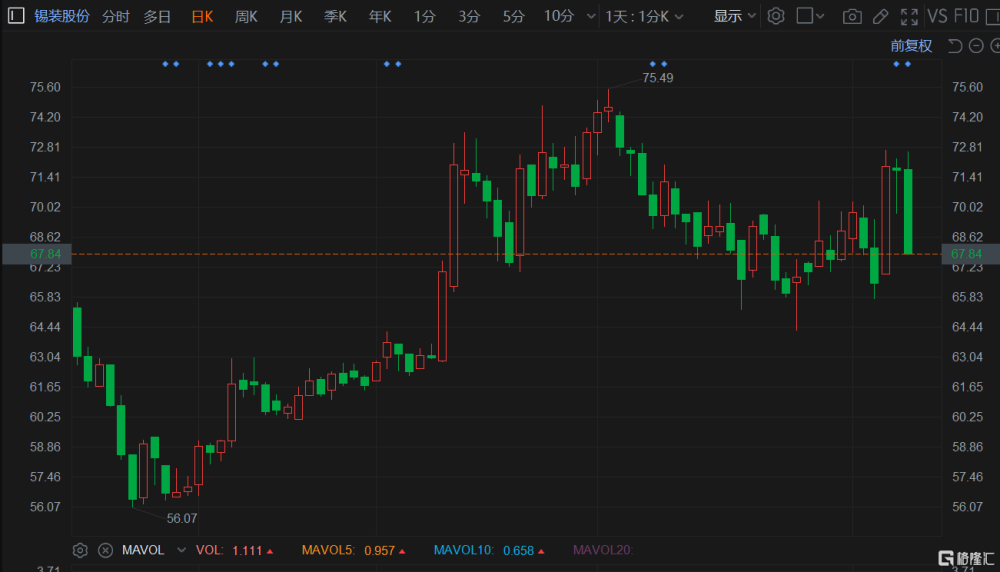Expand the MAVOL indicator selector arrow
This screenshot has height=572, width=1000.
point(182,550)
